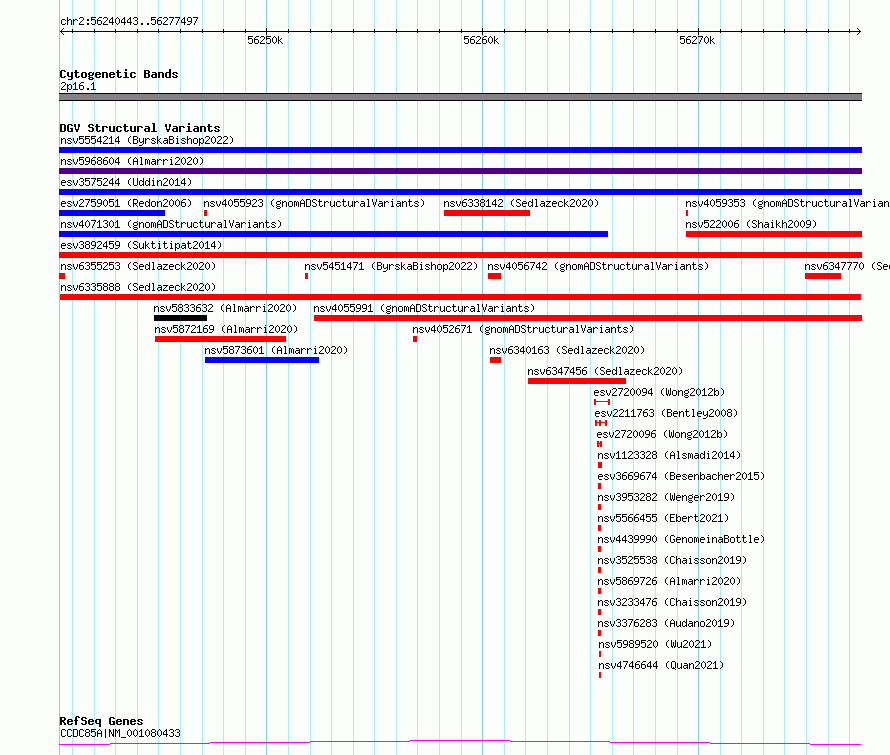The height and width of the screenshot is (755, 890).
Task: Click esv3669674 (Besenbacher2015) label
Action: click(681, 476)
